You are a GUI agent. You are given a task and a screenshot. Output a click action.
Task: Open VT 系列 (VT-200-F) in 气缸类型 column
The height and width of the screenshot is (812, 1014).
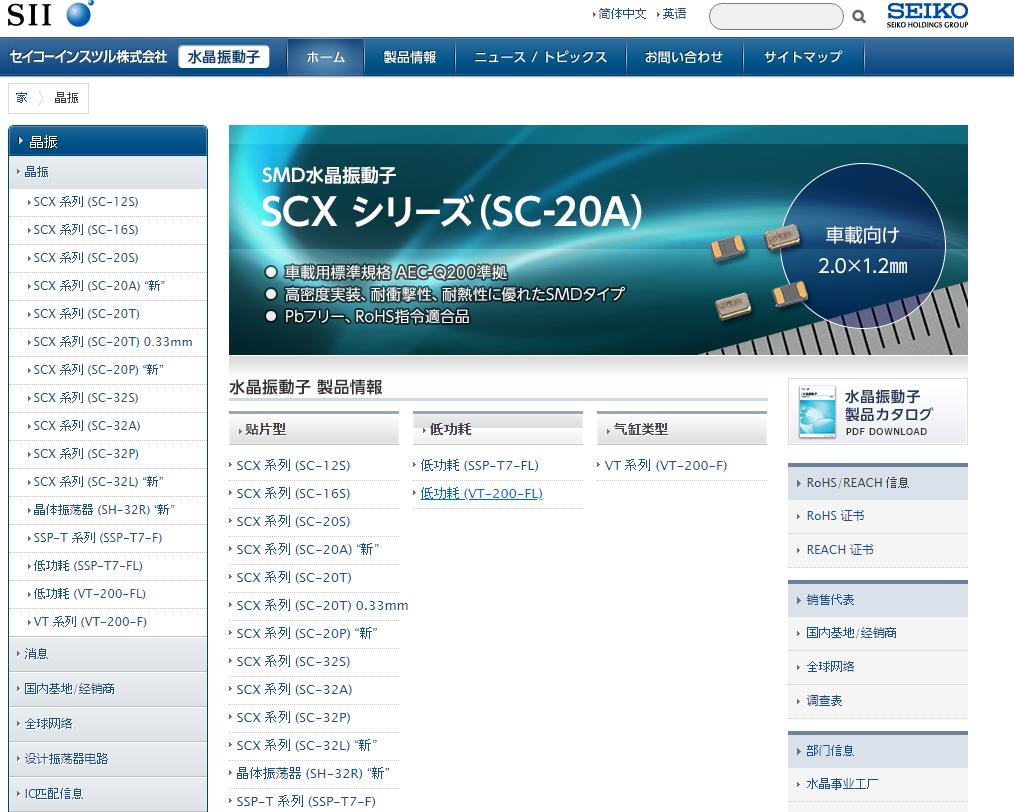pos(665,466)
